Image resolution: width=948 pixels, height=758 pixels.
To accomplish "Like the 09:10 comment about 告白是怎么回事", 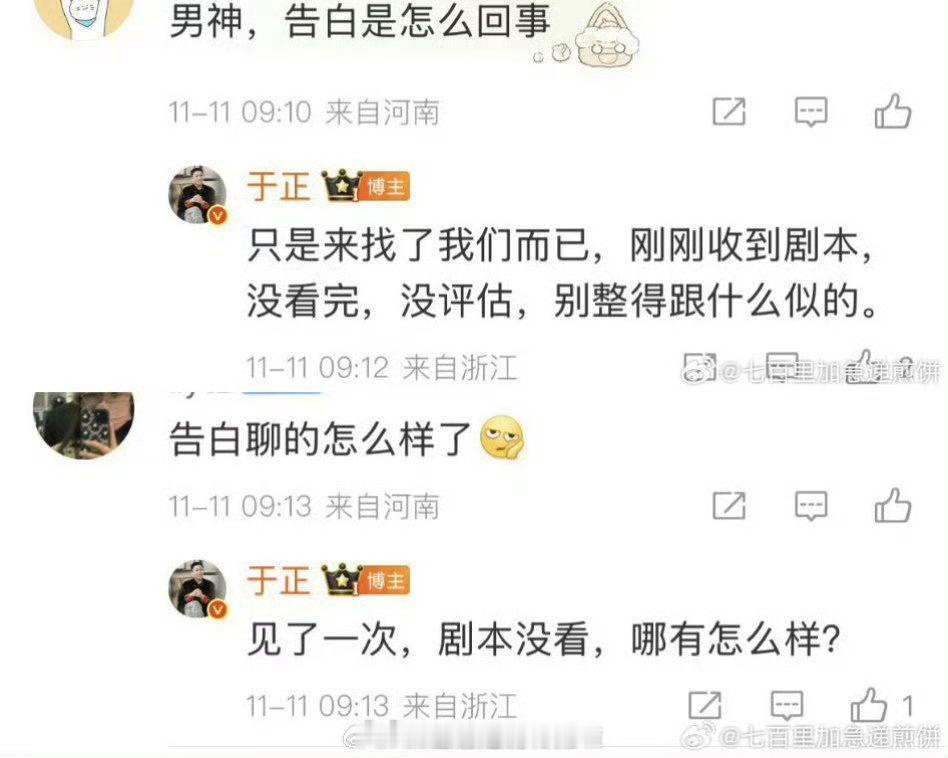I will coord(893,111).
